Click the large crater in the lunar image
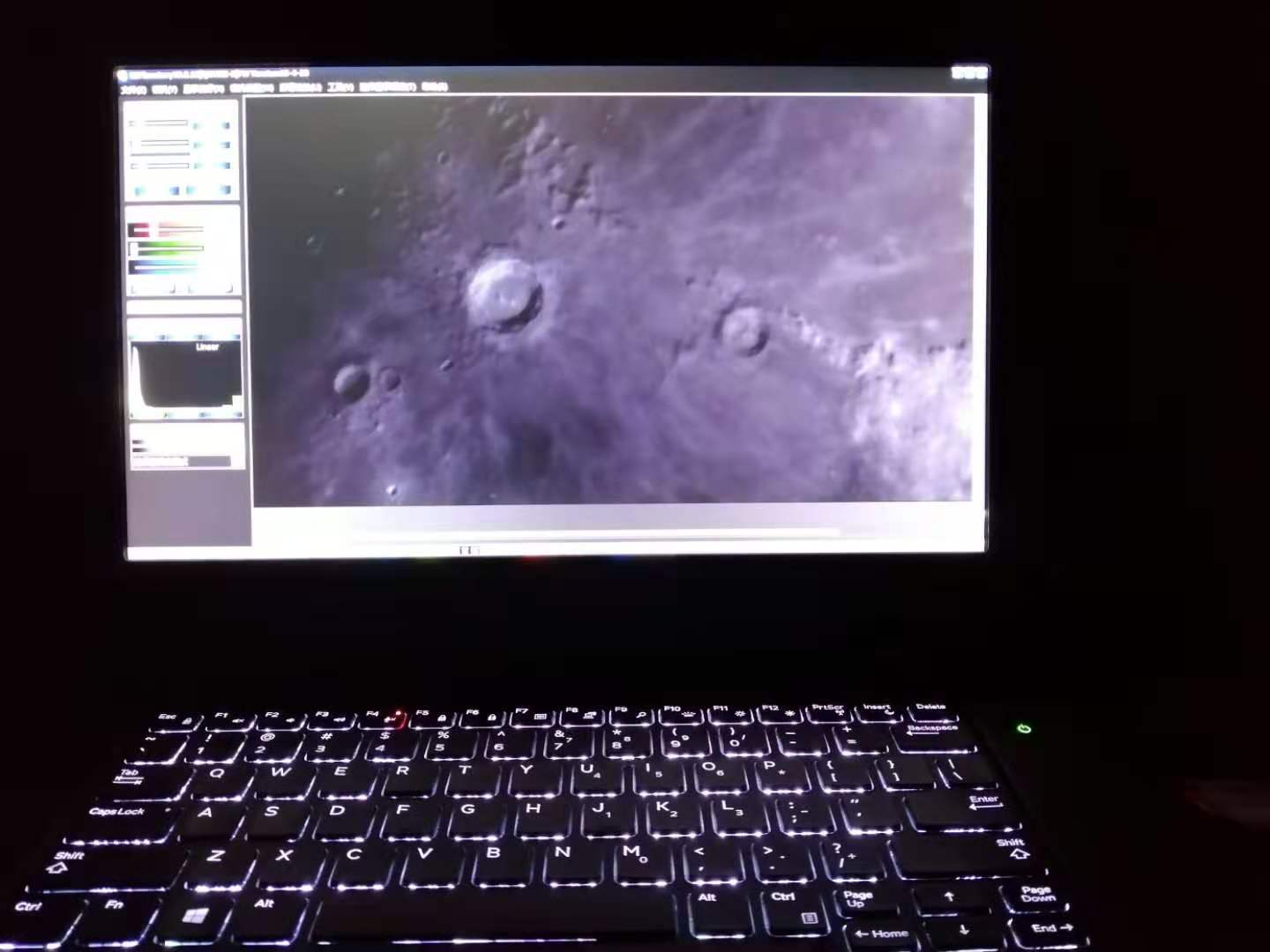 (x=504, y=294)
